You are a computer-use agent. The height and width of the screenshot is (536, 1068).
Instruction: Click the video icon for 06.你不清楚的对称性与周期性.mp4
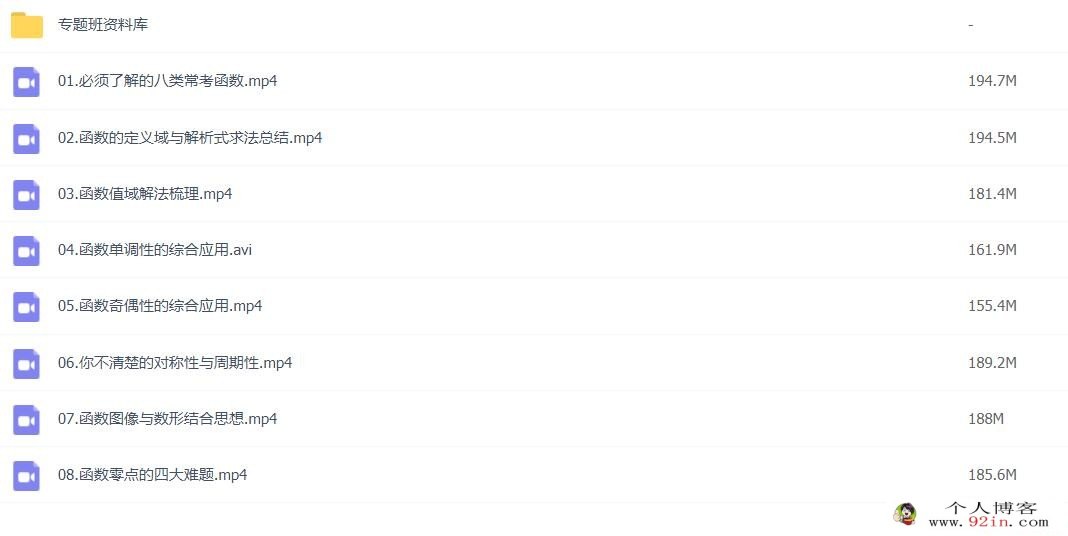click(27, 364)
